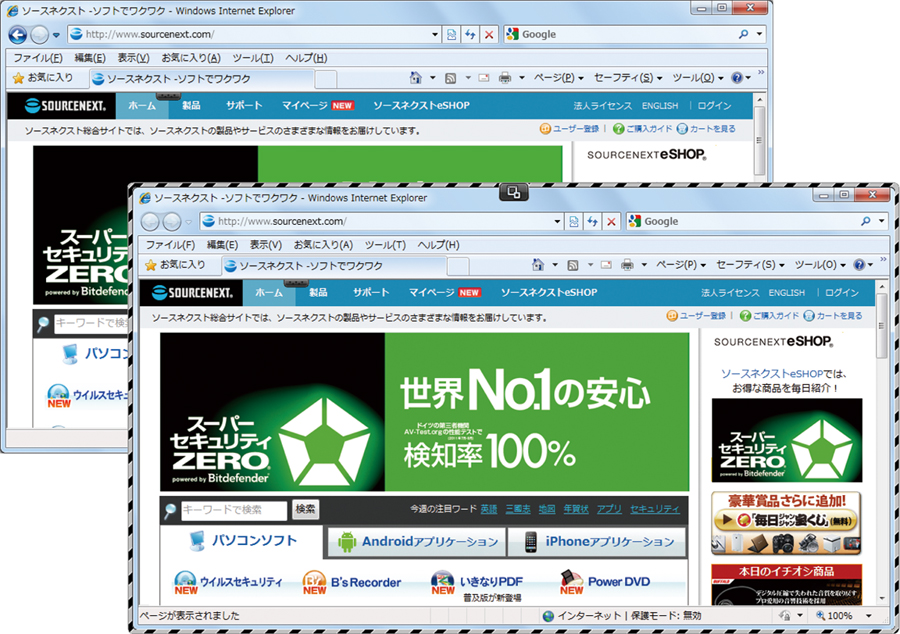Click the サポート nav item in the front window
The width and height of the screenshot is (900, 634).
371,293
